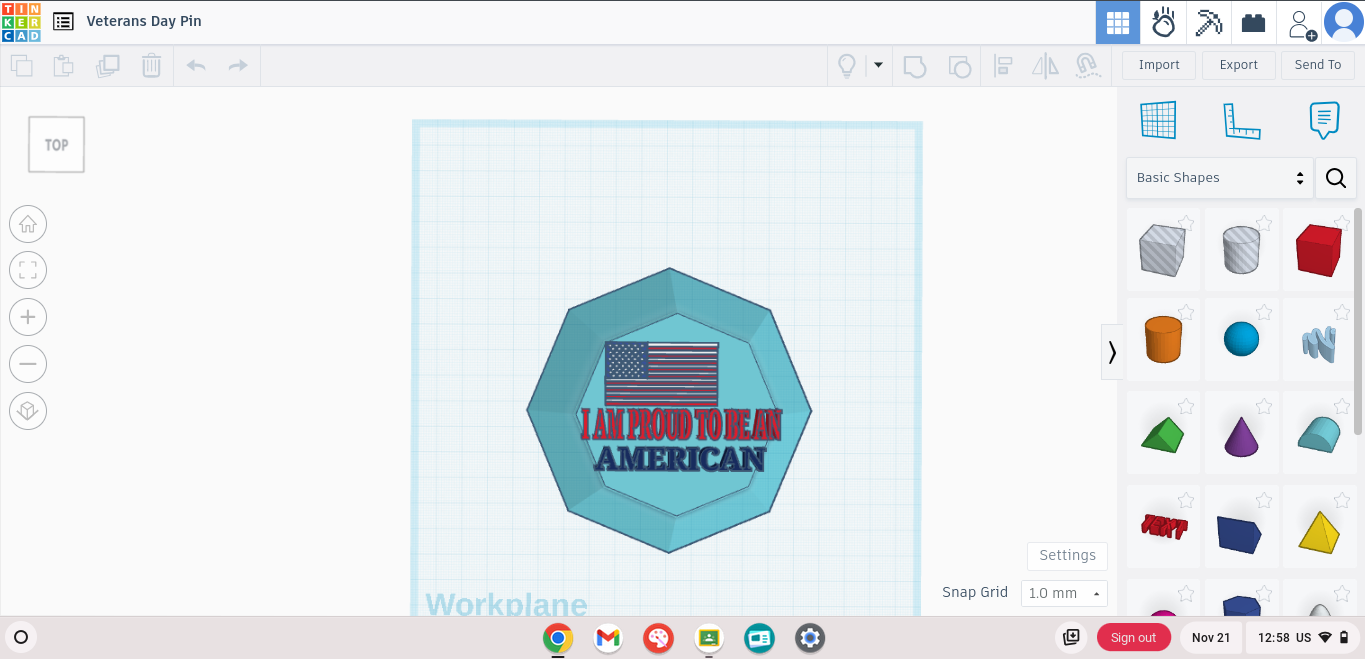Select the orange Cylinder shape
Image resolution: width=1365 pixels, height=659 pixels.
(1162, 339)
